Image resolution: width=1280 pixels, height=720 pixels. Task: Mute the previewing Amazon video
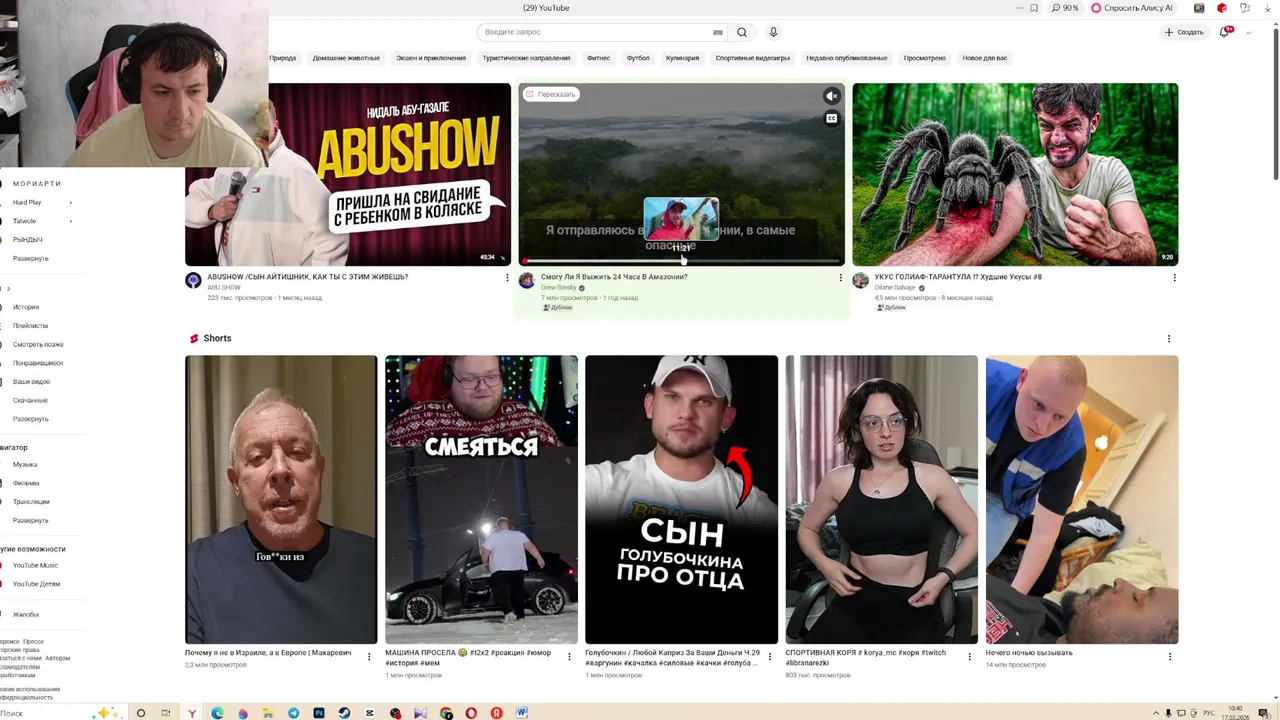(x=831, y=96)
